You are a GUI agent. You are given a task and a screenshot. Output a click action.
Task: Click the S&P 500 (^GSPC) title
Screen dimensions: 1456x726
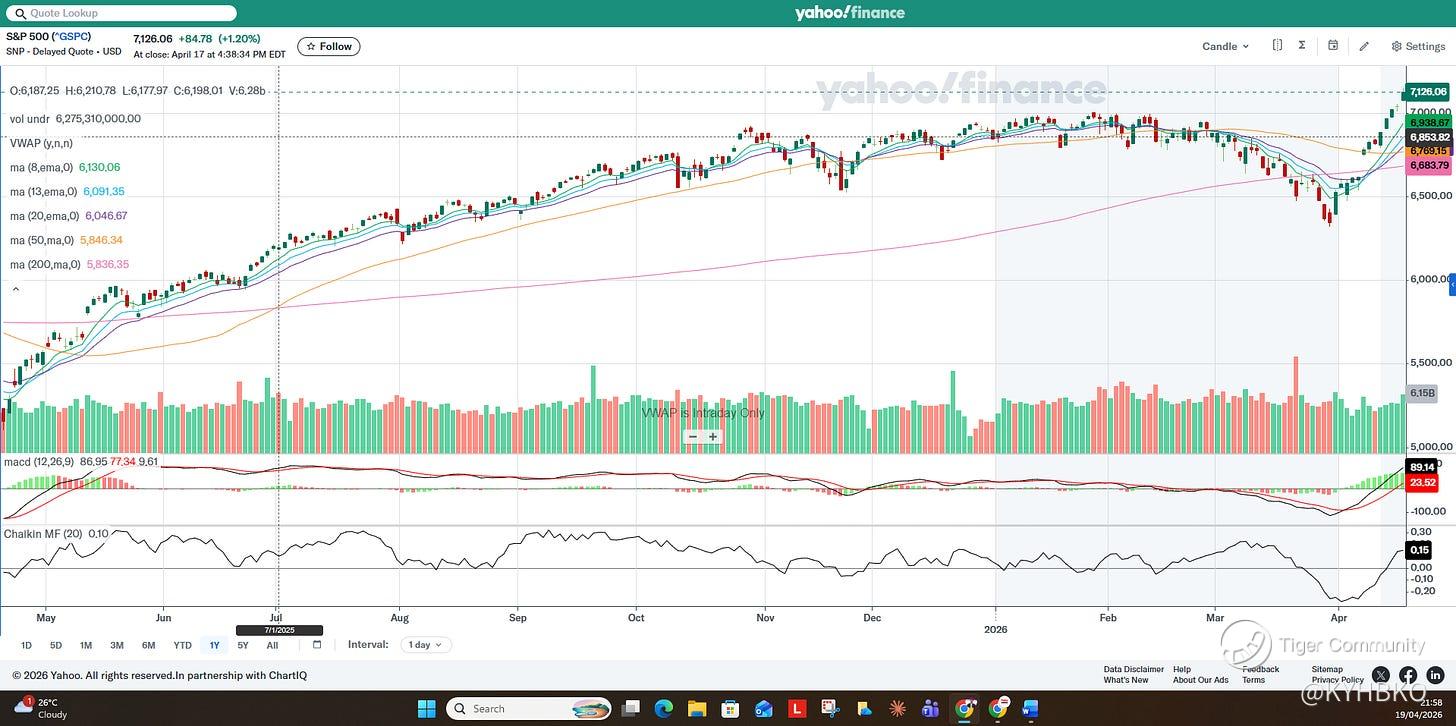tap(48, 37)
